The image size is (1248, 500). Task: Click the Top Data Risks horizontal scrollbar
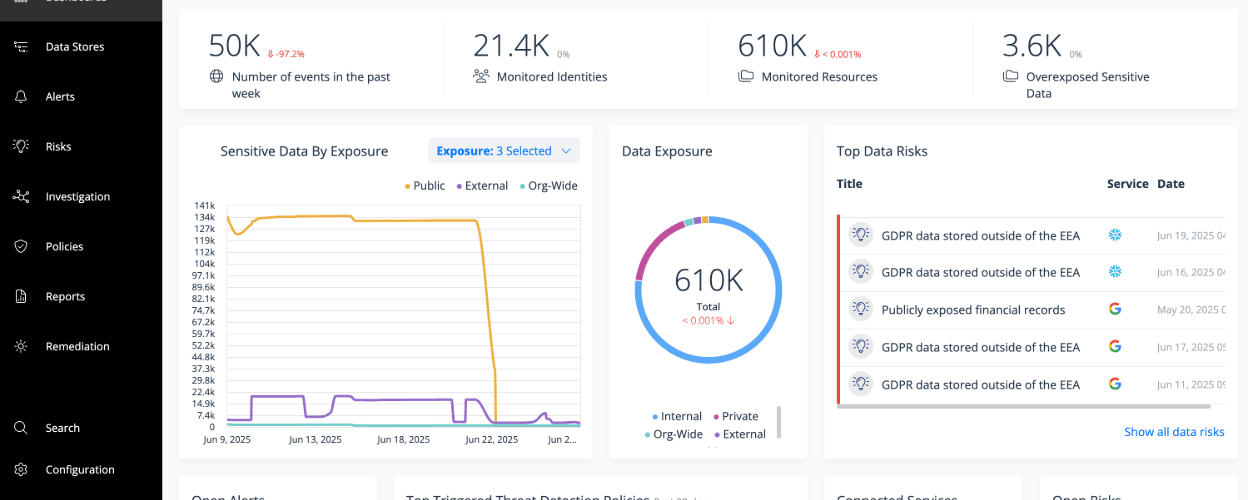(x=1023, y=406)
